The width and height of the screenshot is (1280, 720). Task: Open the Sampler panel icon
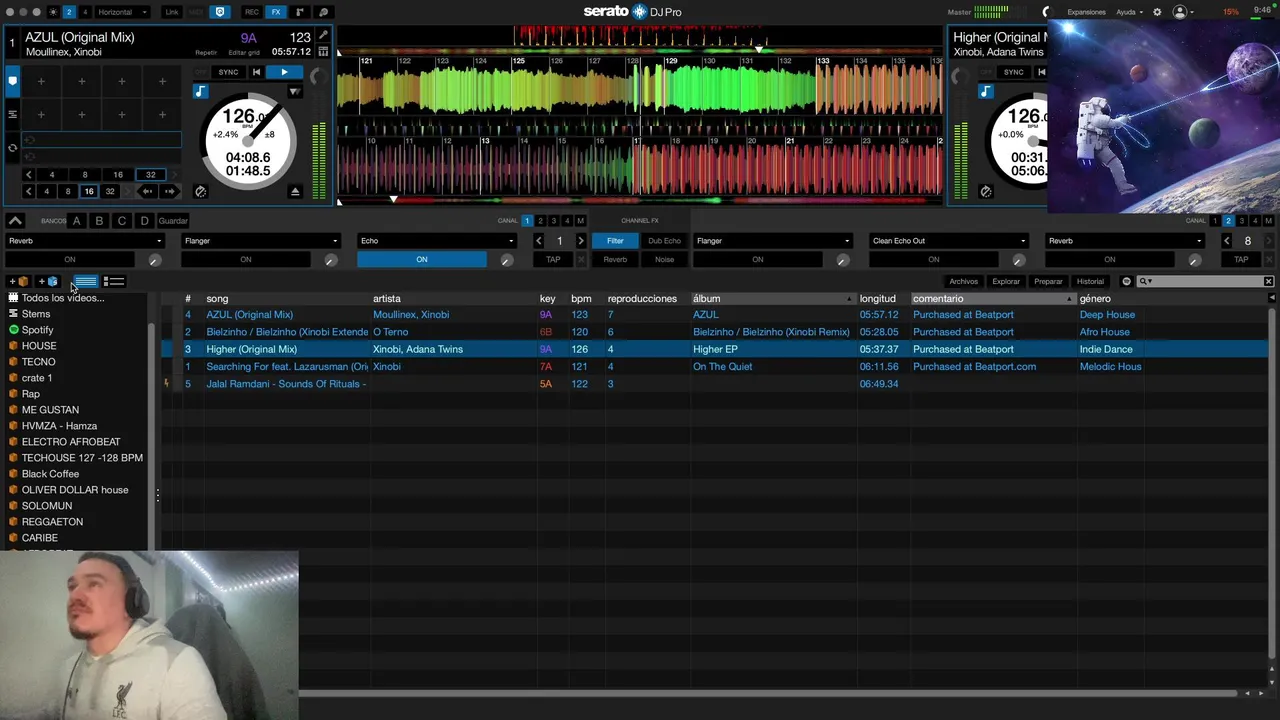point(300,12)
